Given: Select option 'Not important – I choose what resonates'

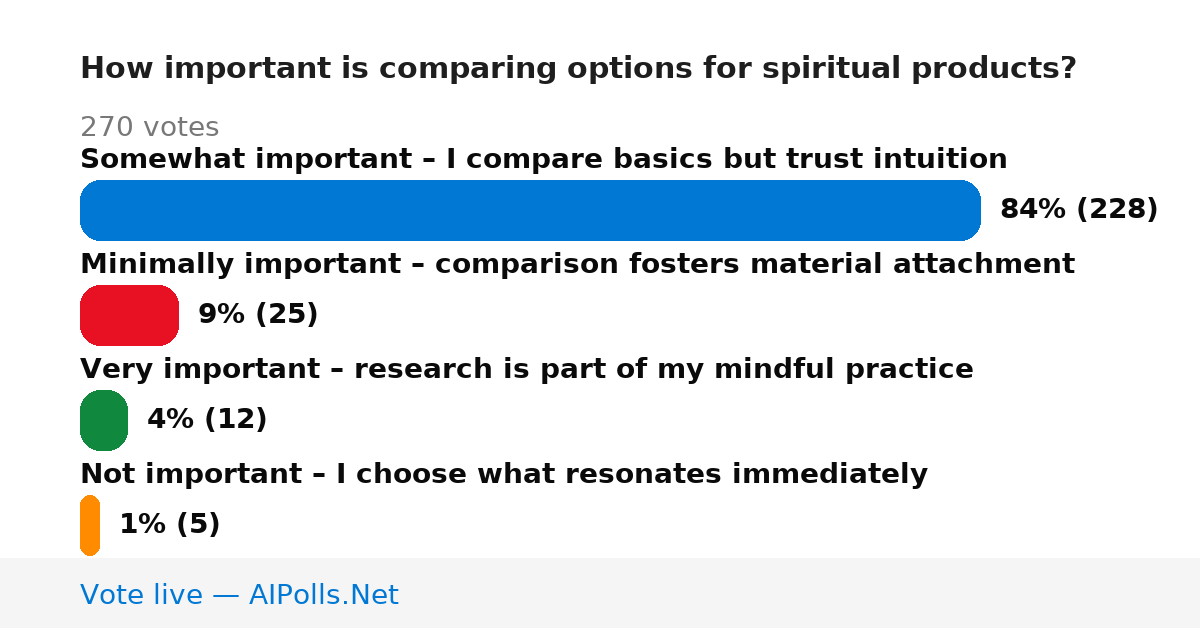Looking at the screenshot, I should coord(503,474).
